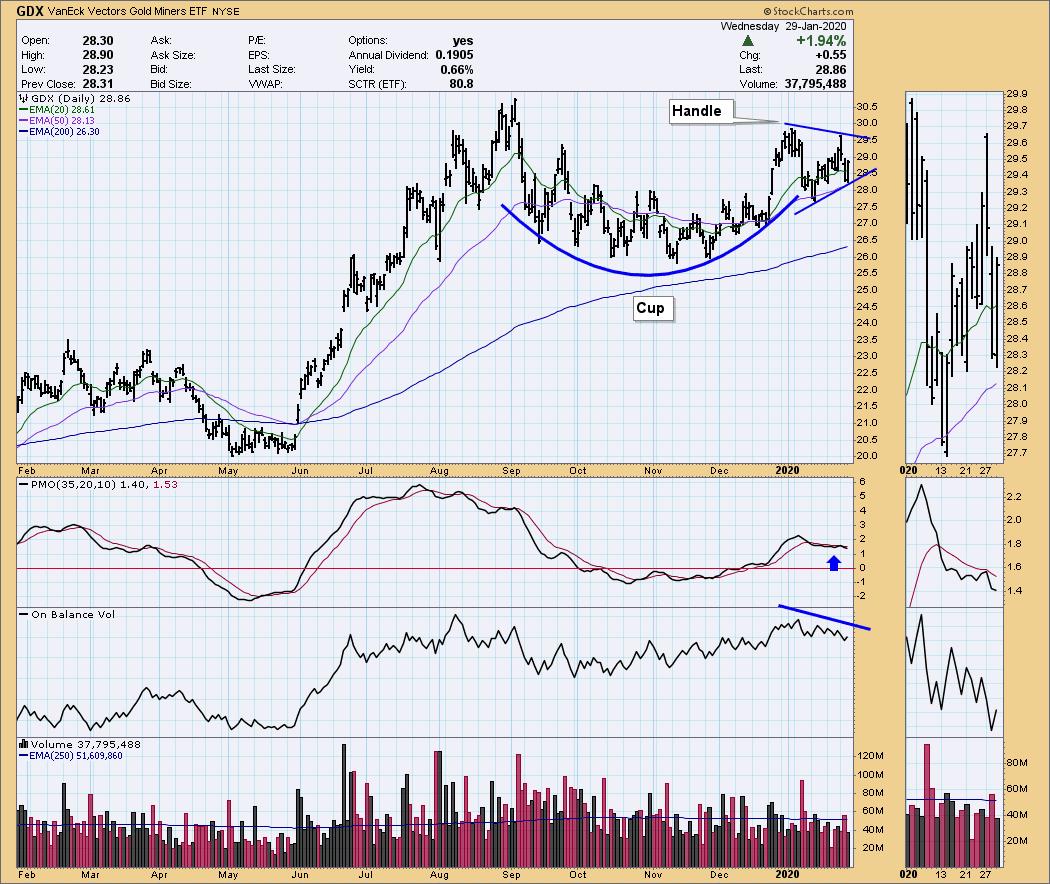Click the bars icon beside Volume 37,795,488
Viewport: 1050px width, 884px height.
[23, 744]
